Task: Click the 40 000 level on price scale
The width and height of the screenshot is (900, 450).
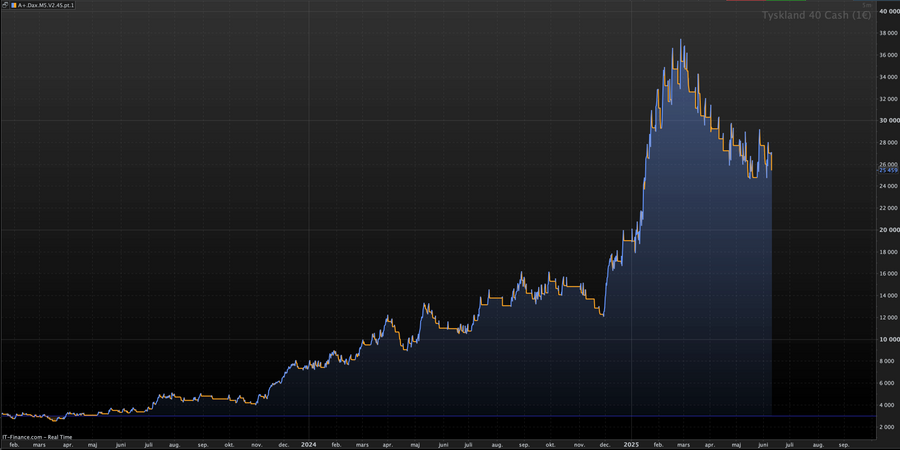Action: click(x=889, y=11)
